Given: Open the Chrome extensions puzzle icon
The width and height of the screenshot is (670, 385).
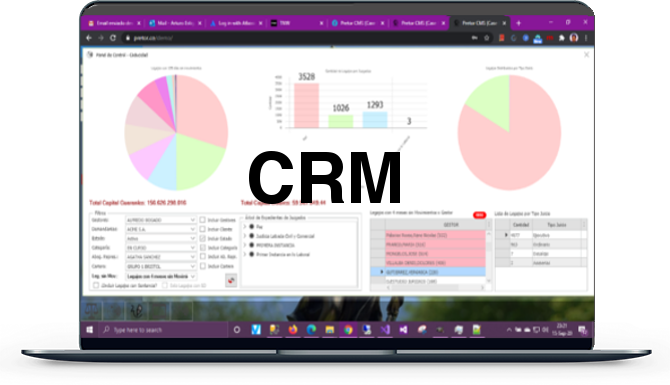Looking at the screenshot, I should point(561,38).
